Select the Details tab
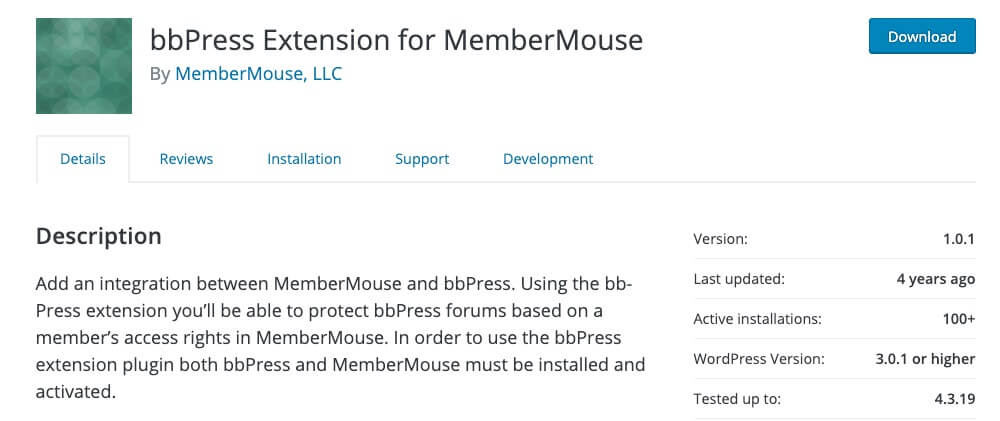The image size is (1000, 421). pyautogui.click(x=83, y=159)
